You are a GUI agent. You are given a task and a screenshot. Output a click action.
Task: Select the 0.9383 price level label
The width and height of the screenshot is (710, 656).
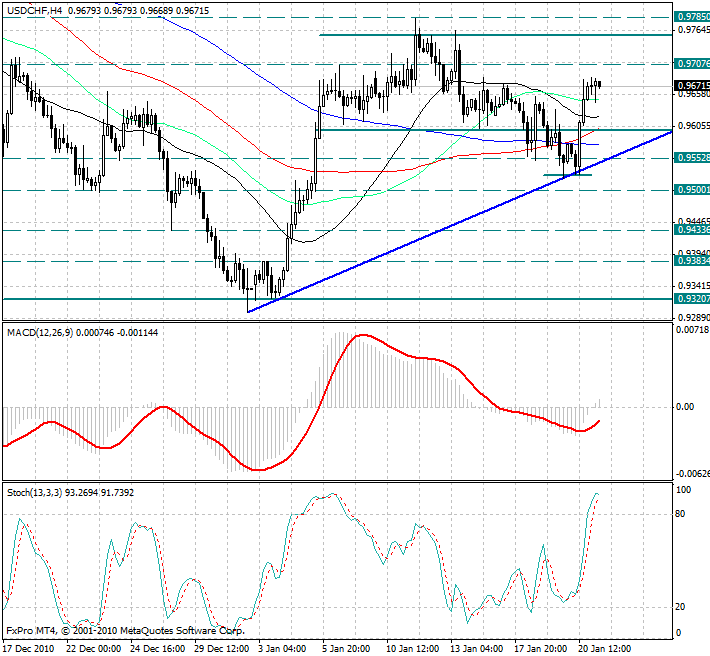pos(692,261)
